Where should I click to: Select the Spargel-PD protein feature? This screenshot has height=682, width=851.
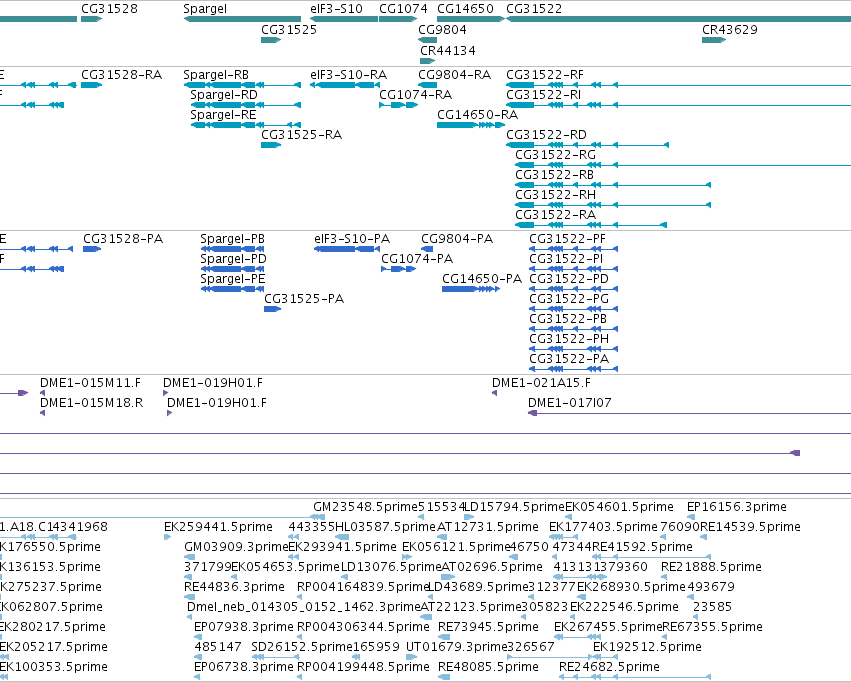point(232,269)
